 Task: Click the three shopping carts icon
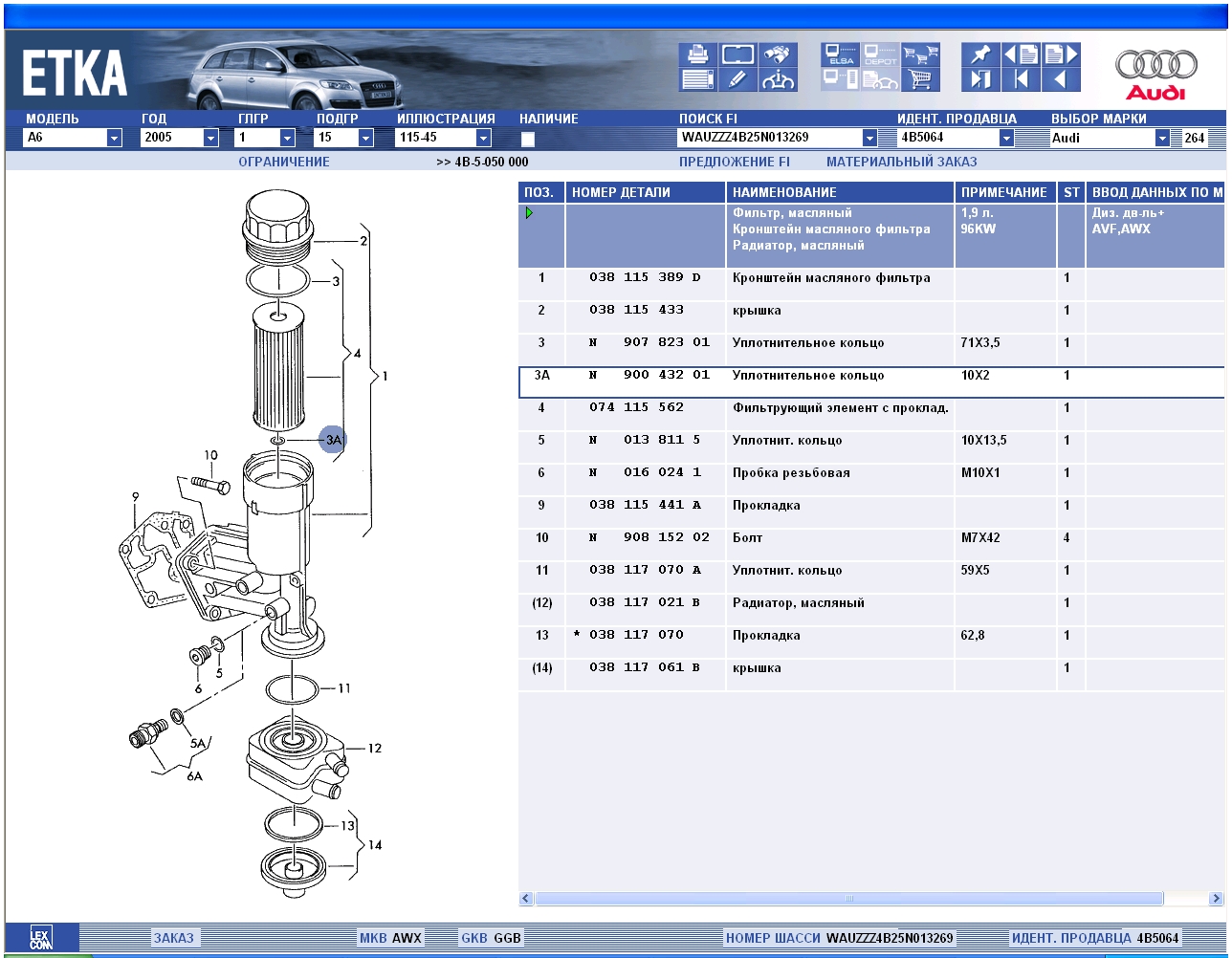pos(921,54)
